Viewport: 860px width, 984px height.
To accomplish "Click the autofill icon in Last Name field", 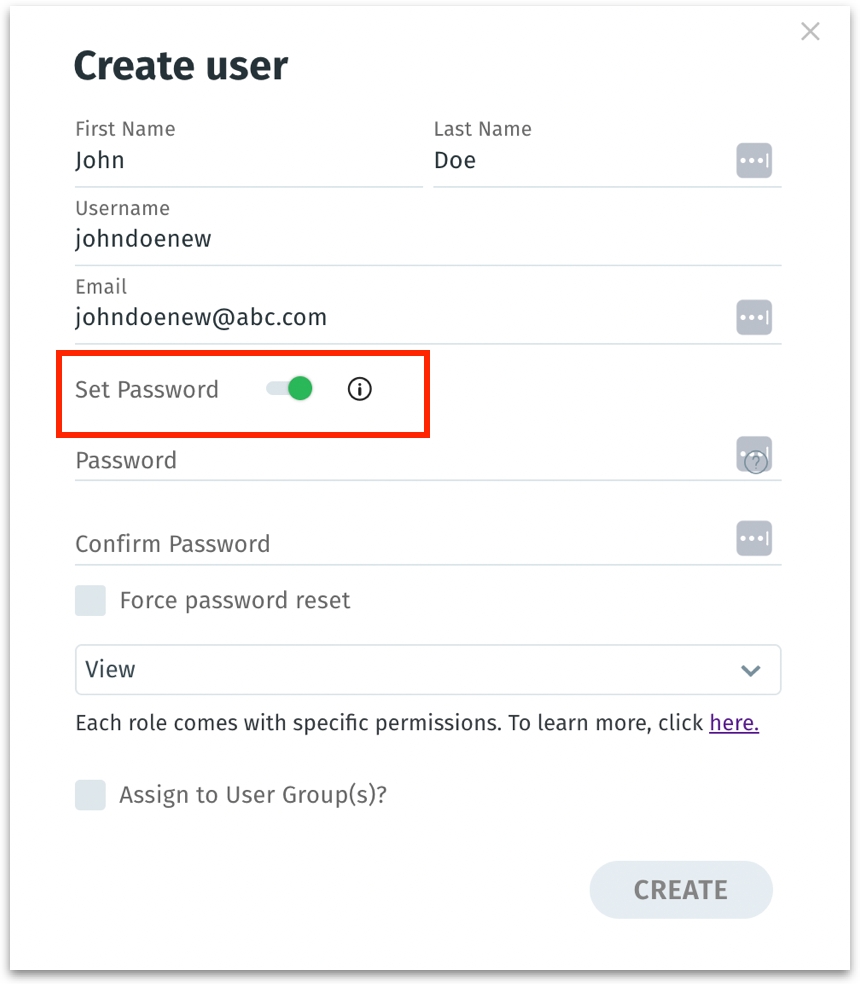I will pos(754,160).
